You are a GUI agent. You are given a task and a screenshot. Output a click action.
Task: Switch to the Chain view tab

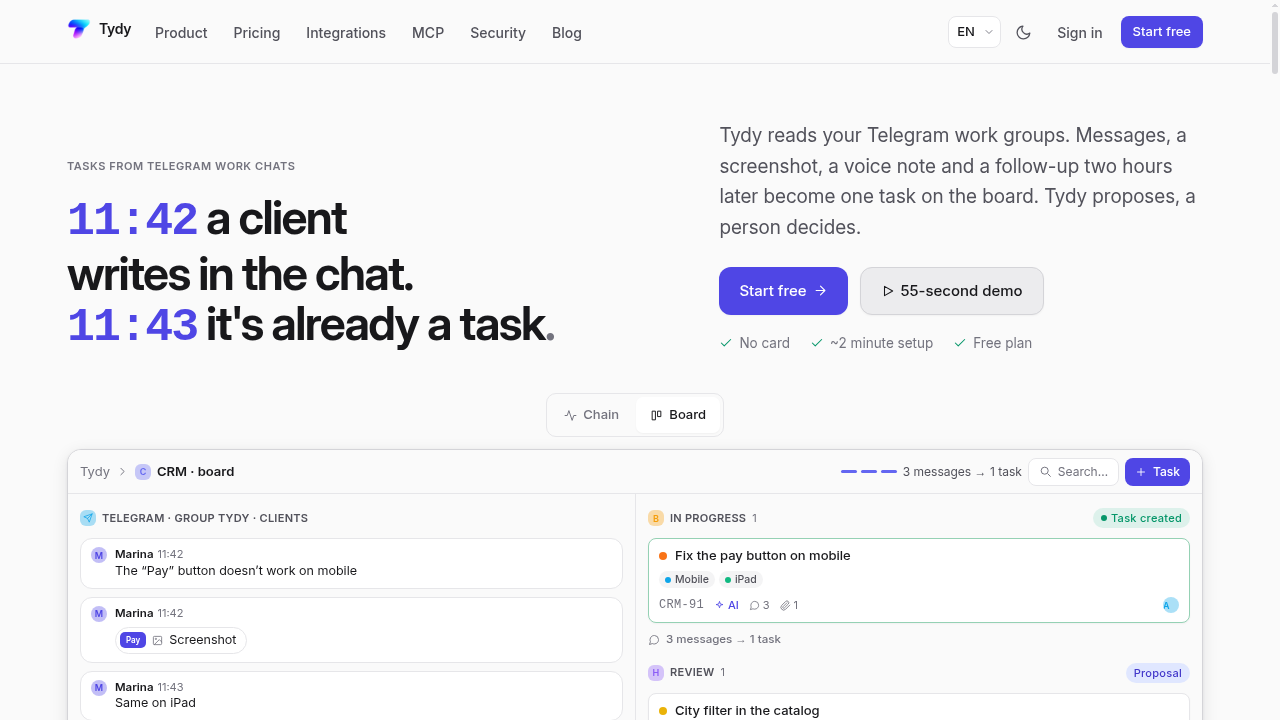pos(592,415)
